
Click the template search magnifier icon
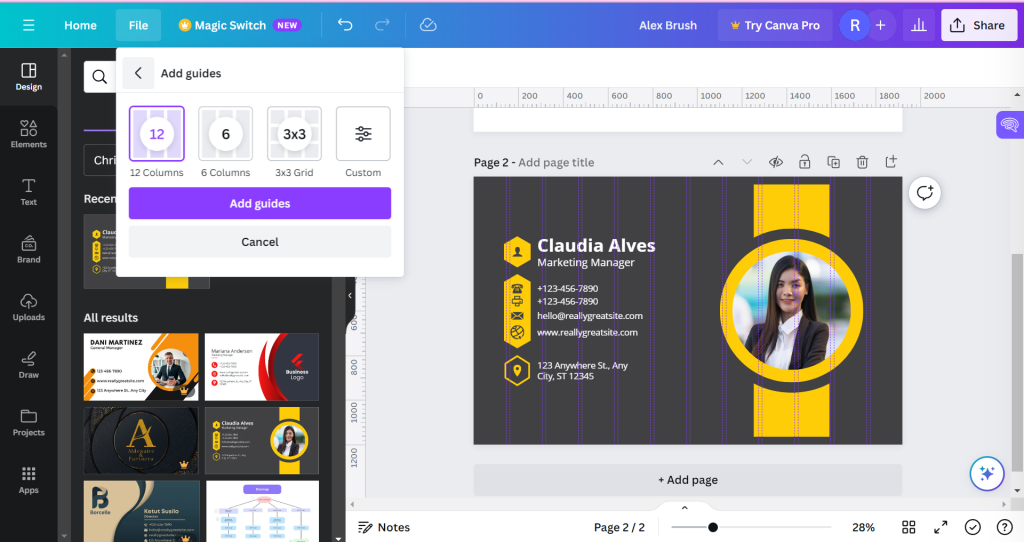99,77
